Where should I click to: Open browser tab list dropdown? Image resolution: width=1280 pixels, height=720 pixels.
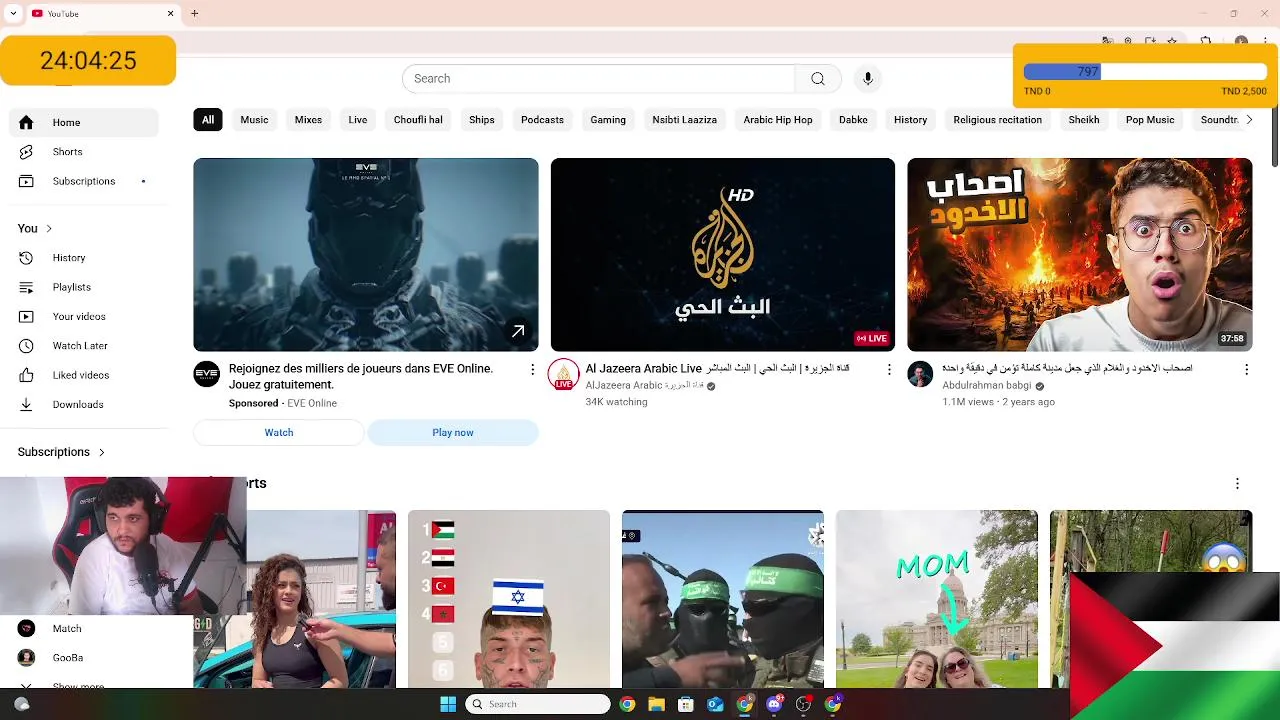click(14, 13)
